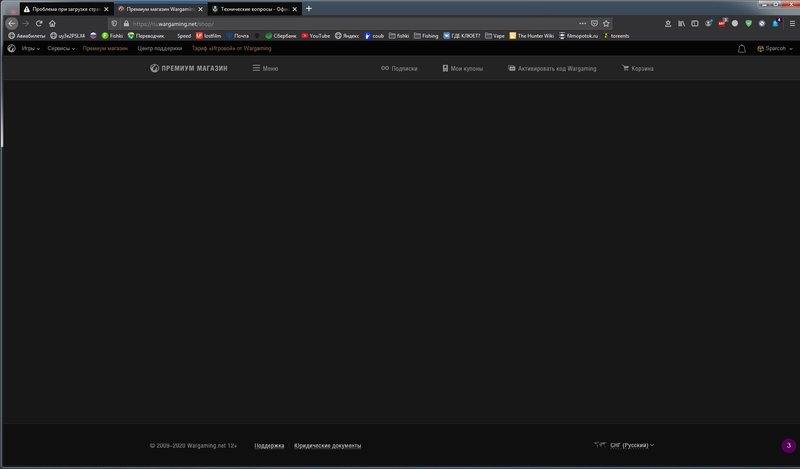The image size is (800, 469).
Task: Open The Hunter Wiki bookmark
Action: pos(532,36)
